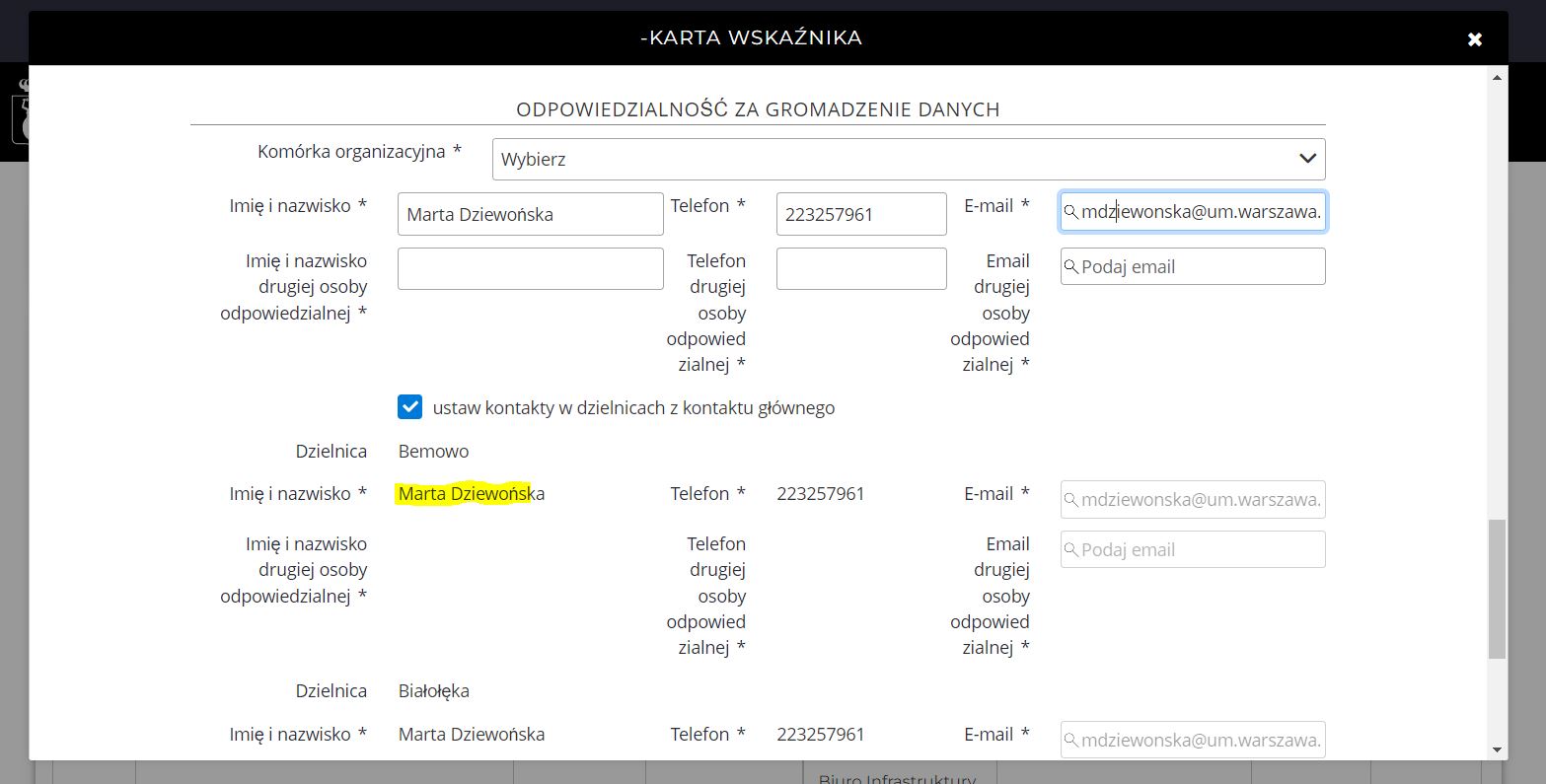The height and width of the screenshot is (784, 1546).
Task: Click the top 'Podaj email' placeholder field
Action: [1201, 267]
